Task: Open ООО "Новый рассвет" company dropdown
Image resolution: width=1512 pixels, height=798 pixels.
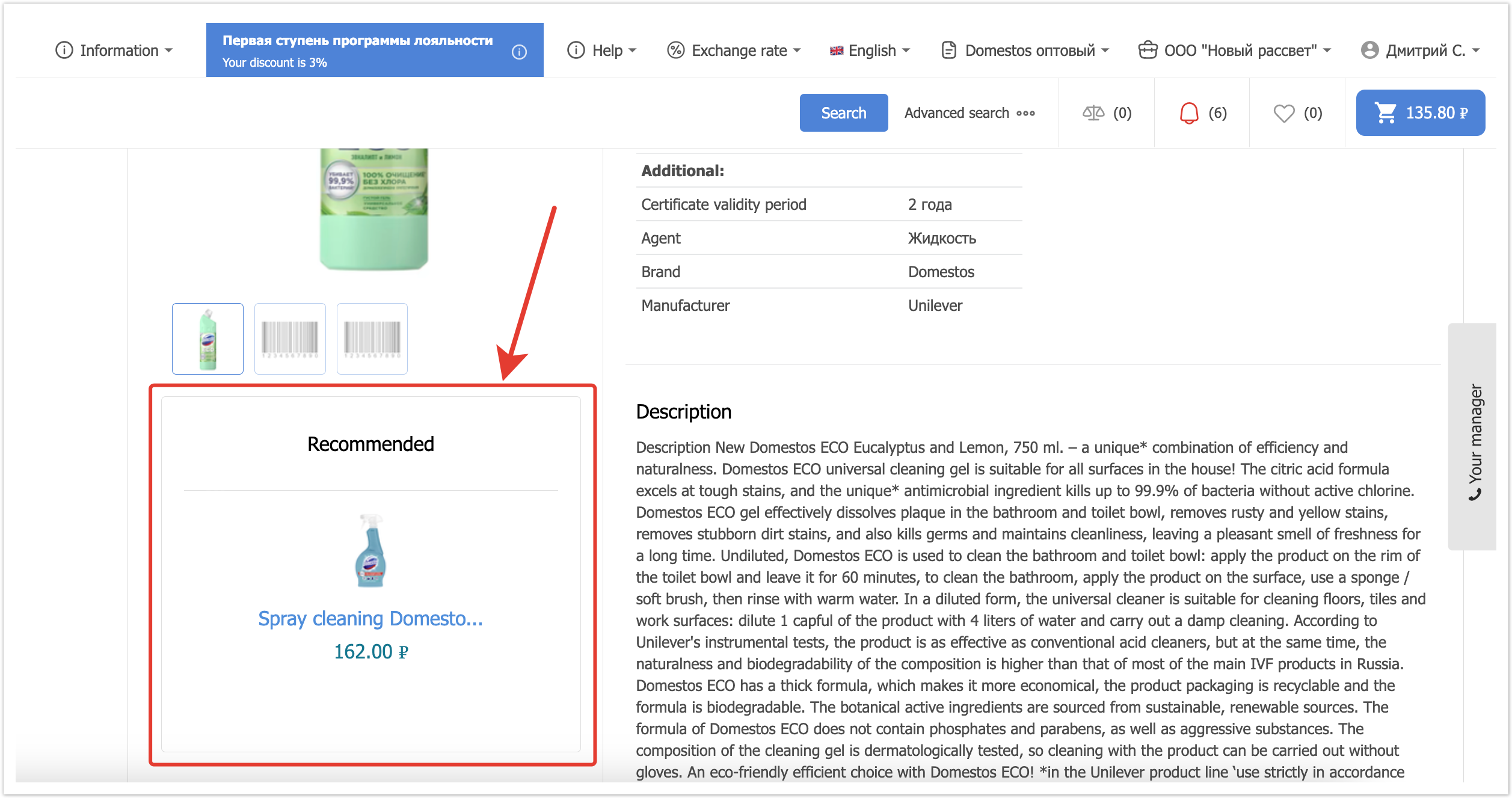Action: (1235, 51)
